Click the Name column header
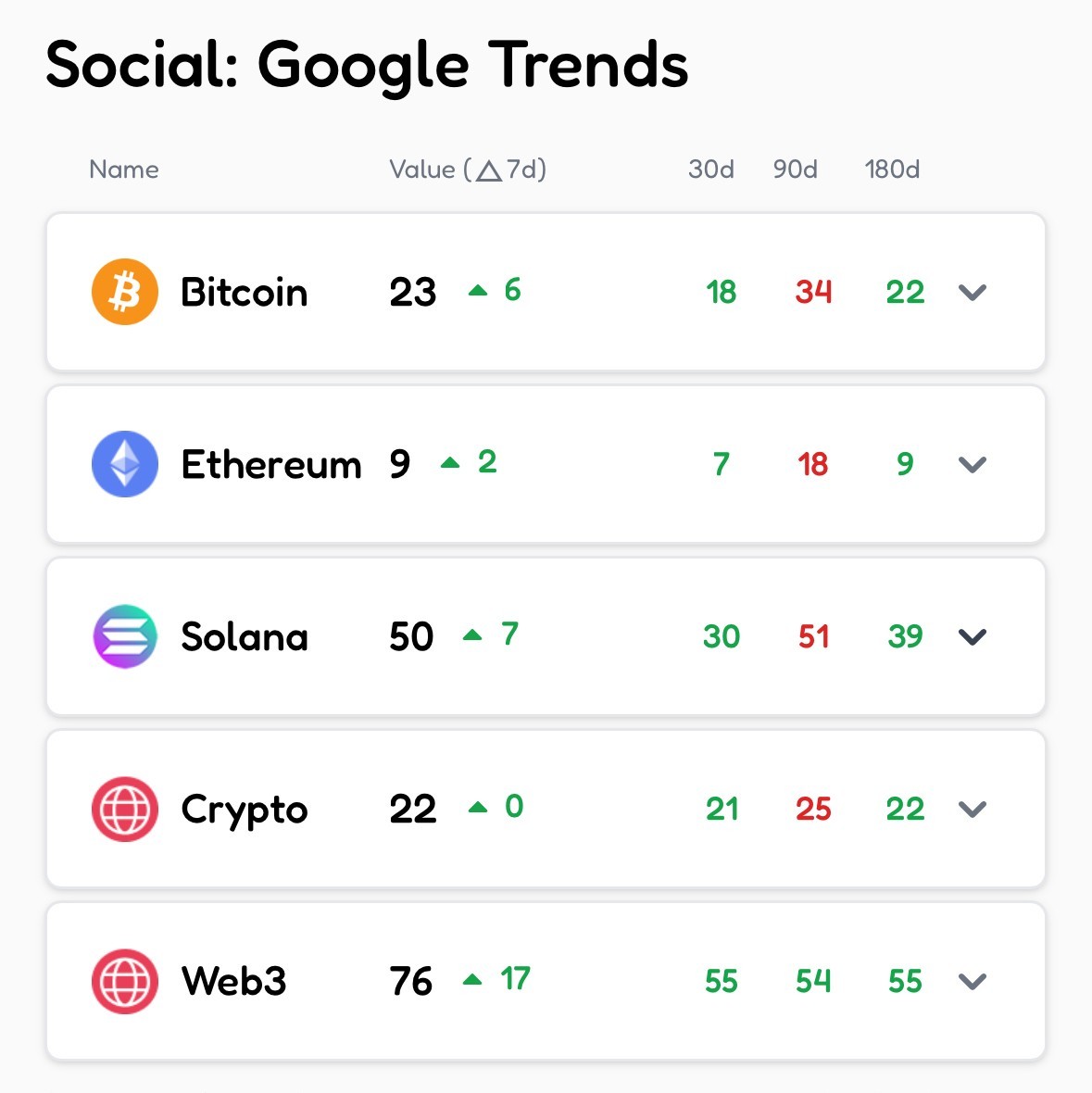 click(124, 170)
